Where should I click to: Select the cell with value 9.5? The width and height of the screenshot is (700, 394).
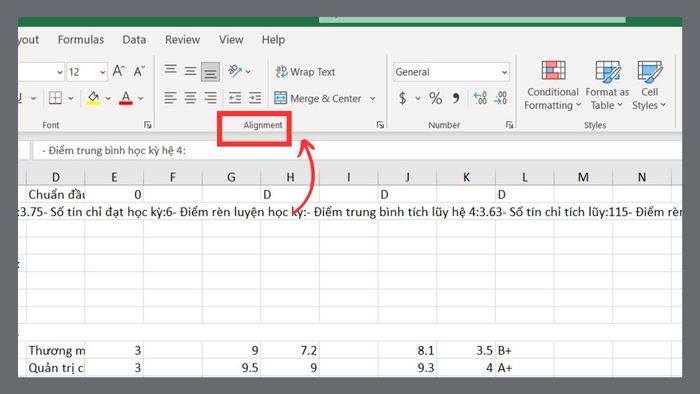[231, 368]
